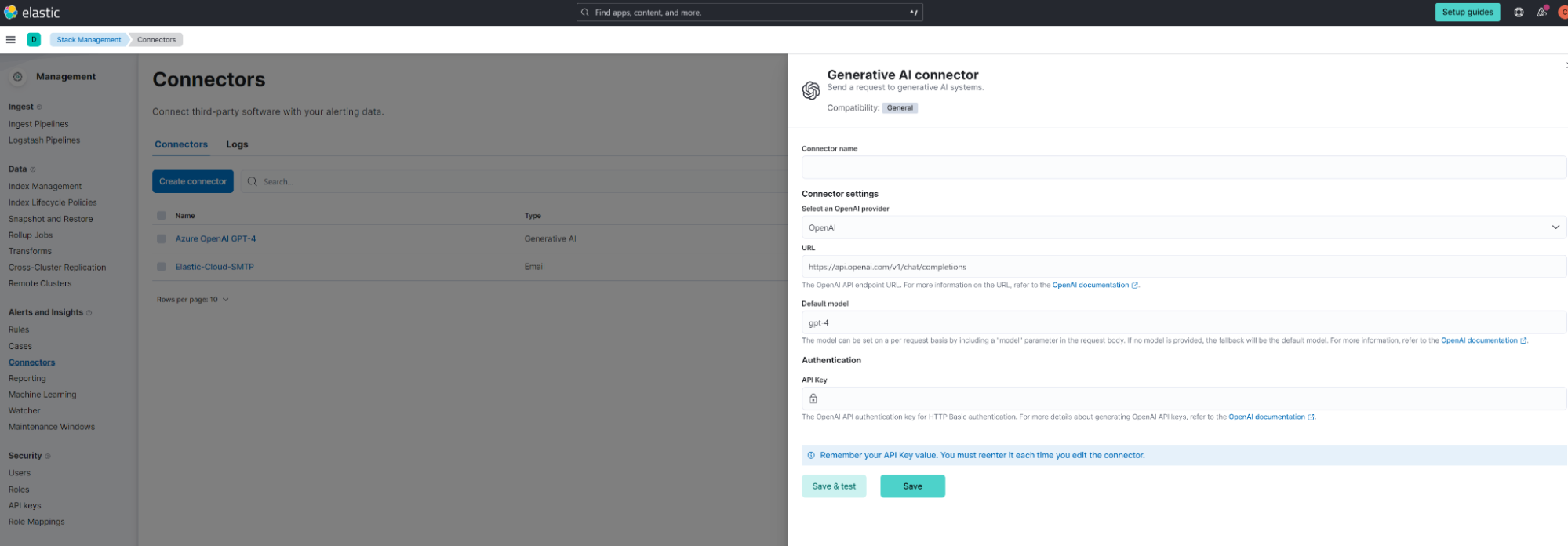Click the Find apps, content global search
Viewport: 1568px width, 546px height.
(749, 13)
